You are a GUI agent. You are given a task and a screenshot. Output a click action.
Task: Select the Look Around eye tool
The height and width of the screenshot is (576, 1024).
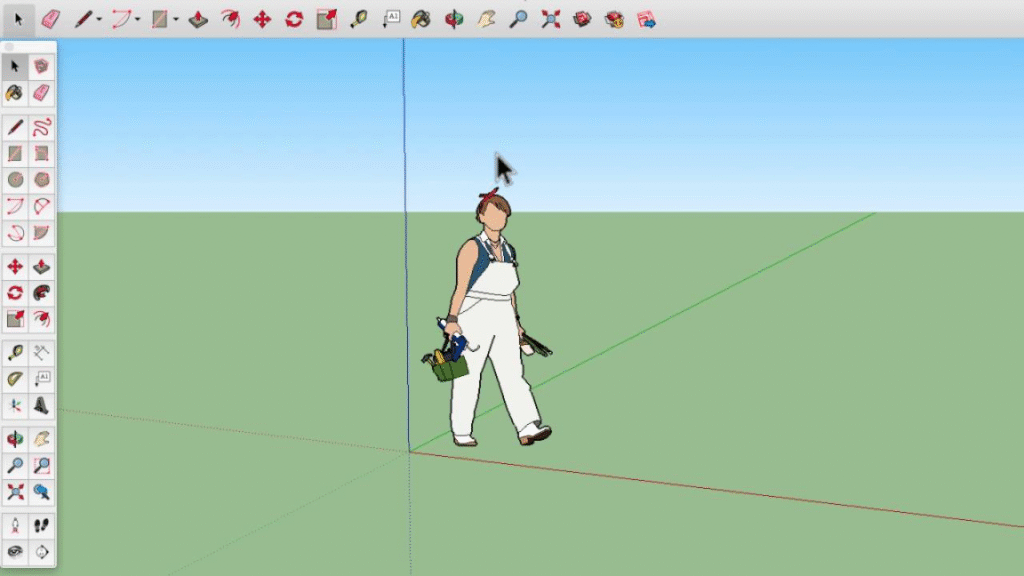pyautogui.click(x=15, y=551)
